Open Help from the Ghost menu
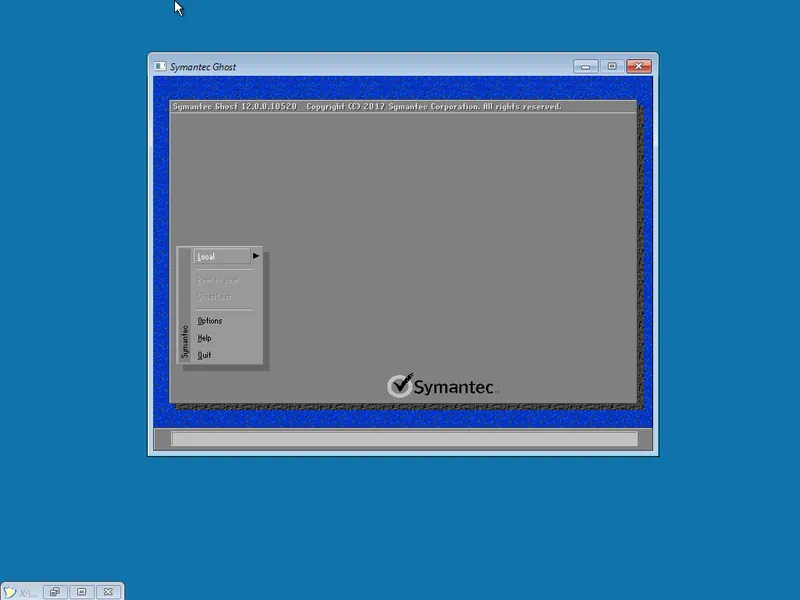Image resolution: width=800 pixels, height=600 pixels. [204, 338]
